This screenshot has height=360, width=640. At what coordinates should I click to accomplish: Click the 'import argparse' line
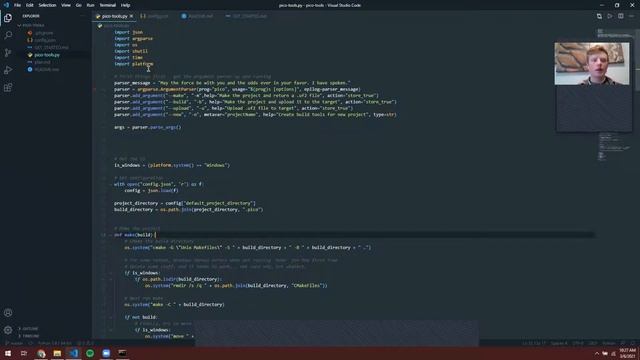133,38
